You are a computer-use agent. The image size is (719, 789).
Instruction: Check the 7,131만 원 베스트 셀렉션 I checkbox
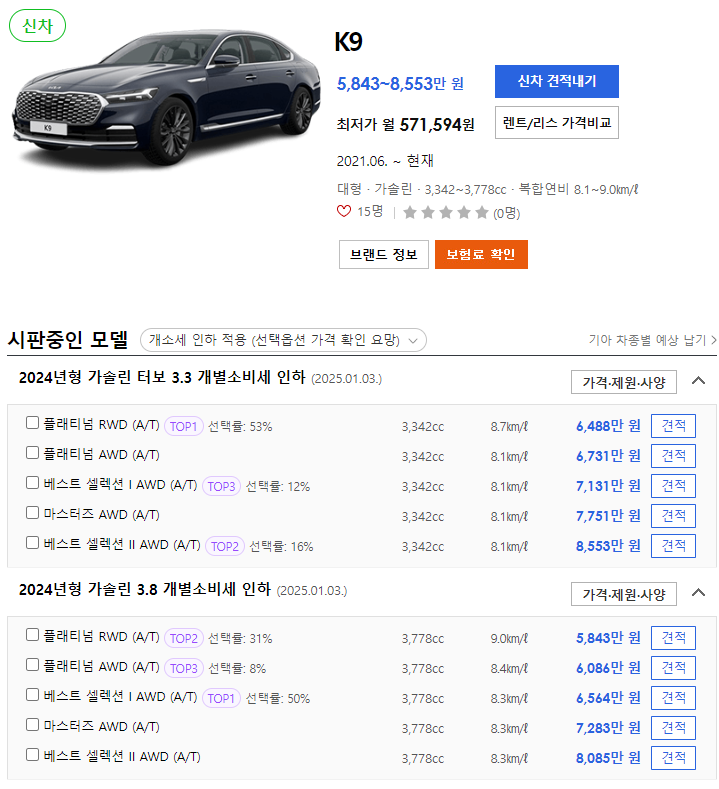tap(32, 483)
